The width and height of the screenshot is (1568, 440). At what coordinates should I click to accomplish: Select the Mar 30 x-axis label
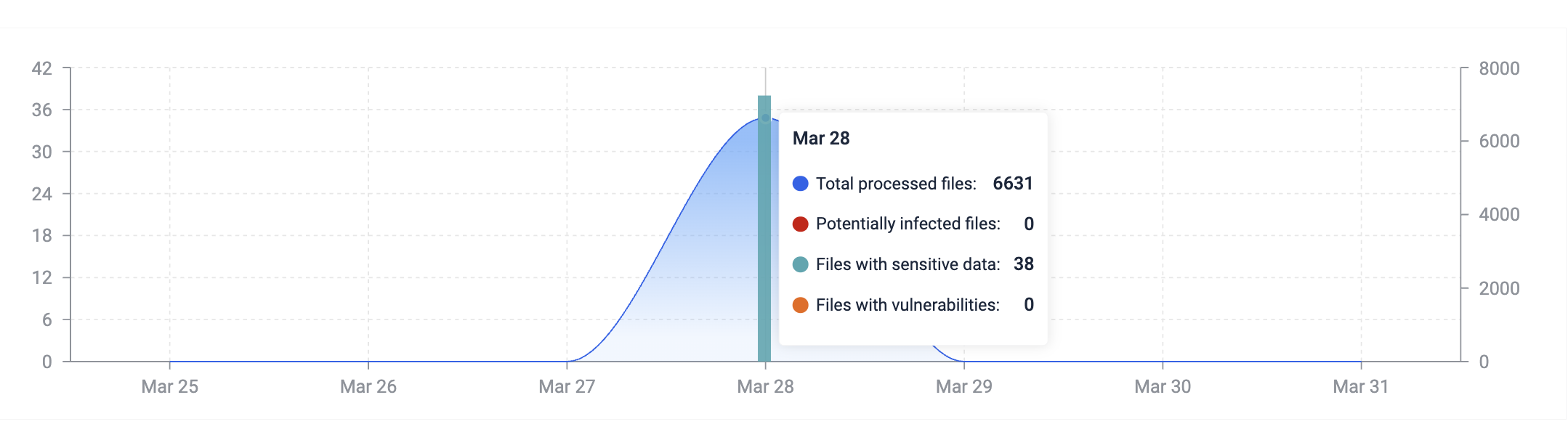[x=1163, y=386]
